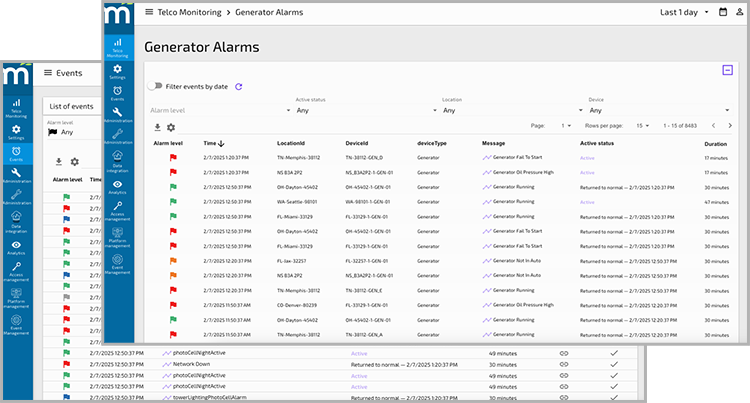Select TN-30112-GEN_A device cell
Screen dimensions: 750x403
pyautogui.click(x=364, y=335)
